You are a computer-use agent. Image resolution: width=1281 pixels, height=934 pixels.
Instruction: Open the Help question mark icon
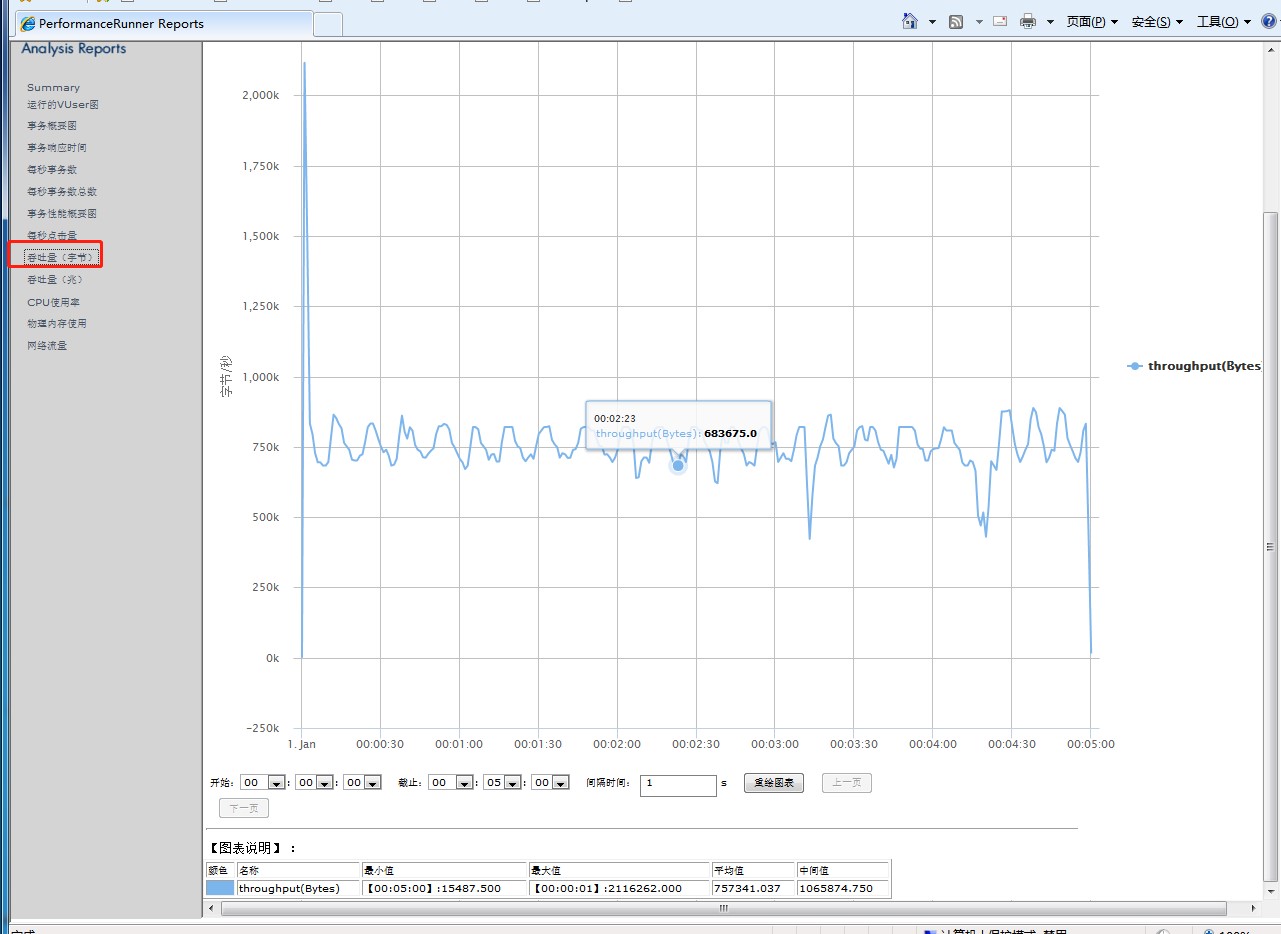tap(1268, 22)
